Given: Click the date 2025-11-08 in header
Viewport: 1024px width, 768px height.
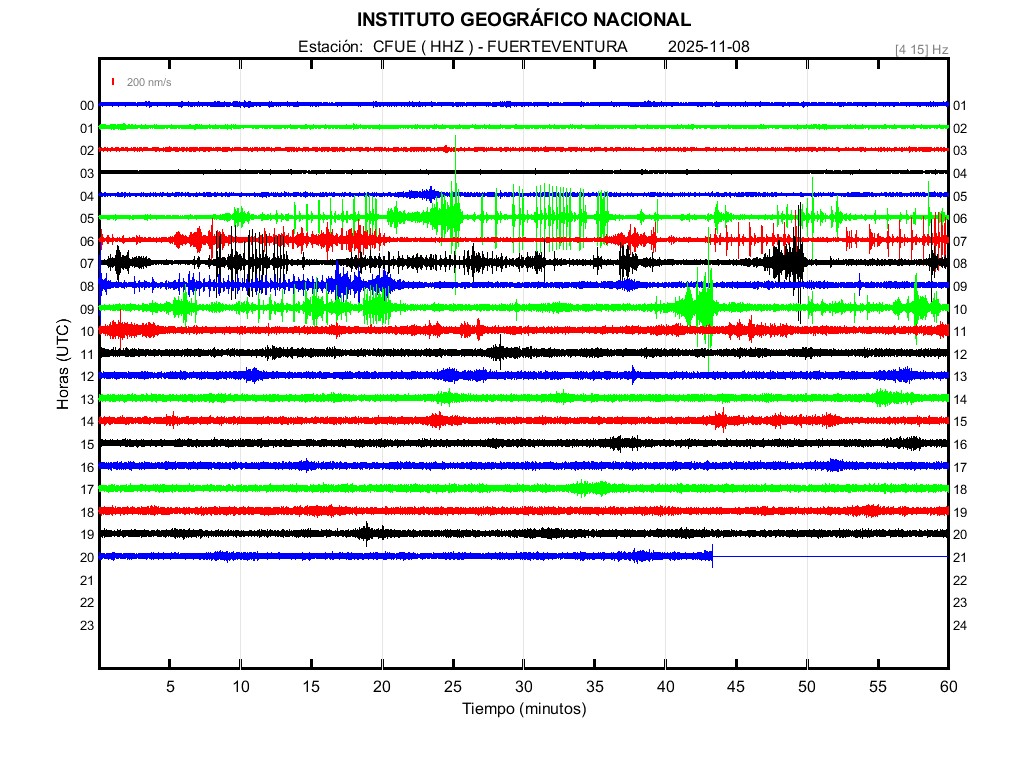Looking at the screenshot, I should pyautogui.click(x=708, y=47).
